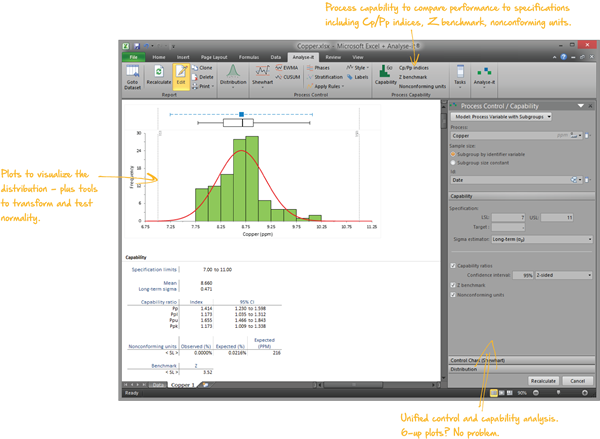Select the Copper 1 sheet tab

pos(183,385)
